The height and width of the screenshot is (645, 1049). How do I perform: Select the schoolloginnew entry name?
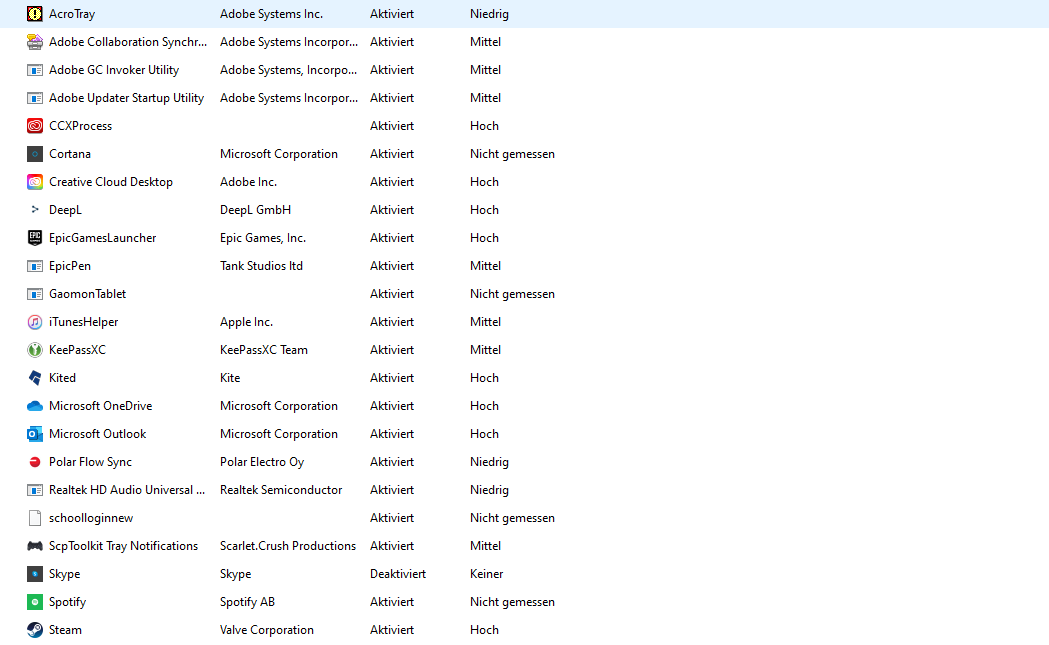[x=91, y=518]
